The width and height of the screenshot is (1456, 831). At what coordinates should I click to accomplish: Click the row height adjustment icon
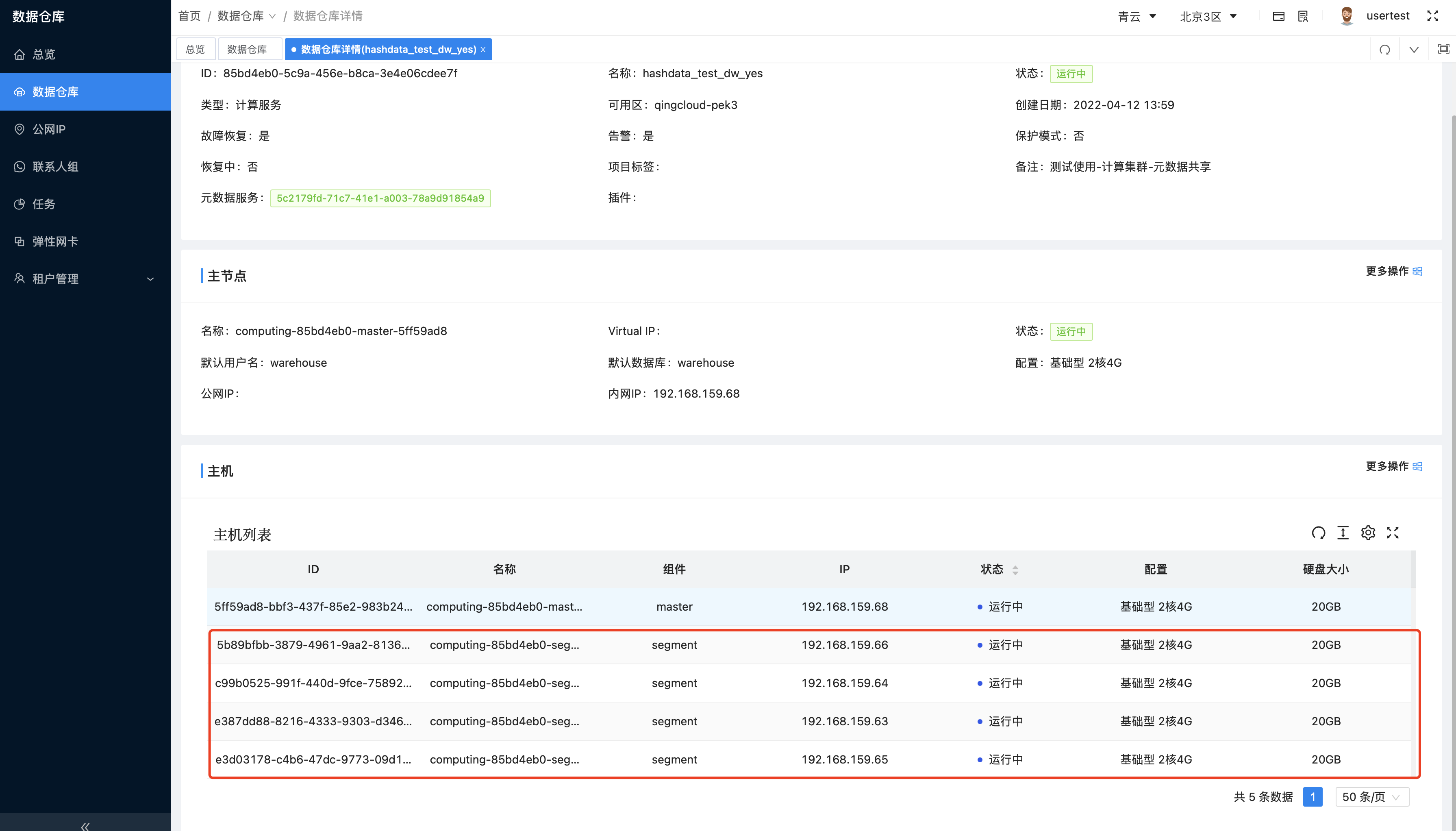pyautogui.click(x=1343, y=533)
